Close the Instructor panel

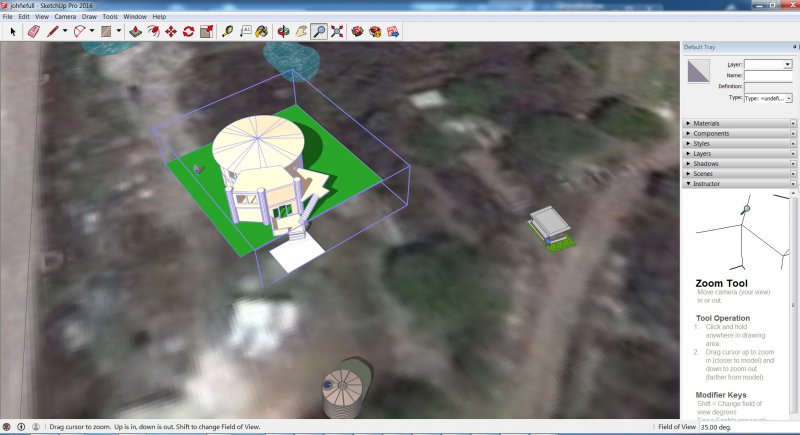tap(793, 184)
